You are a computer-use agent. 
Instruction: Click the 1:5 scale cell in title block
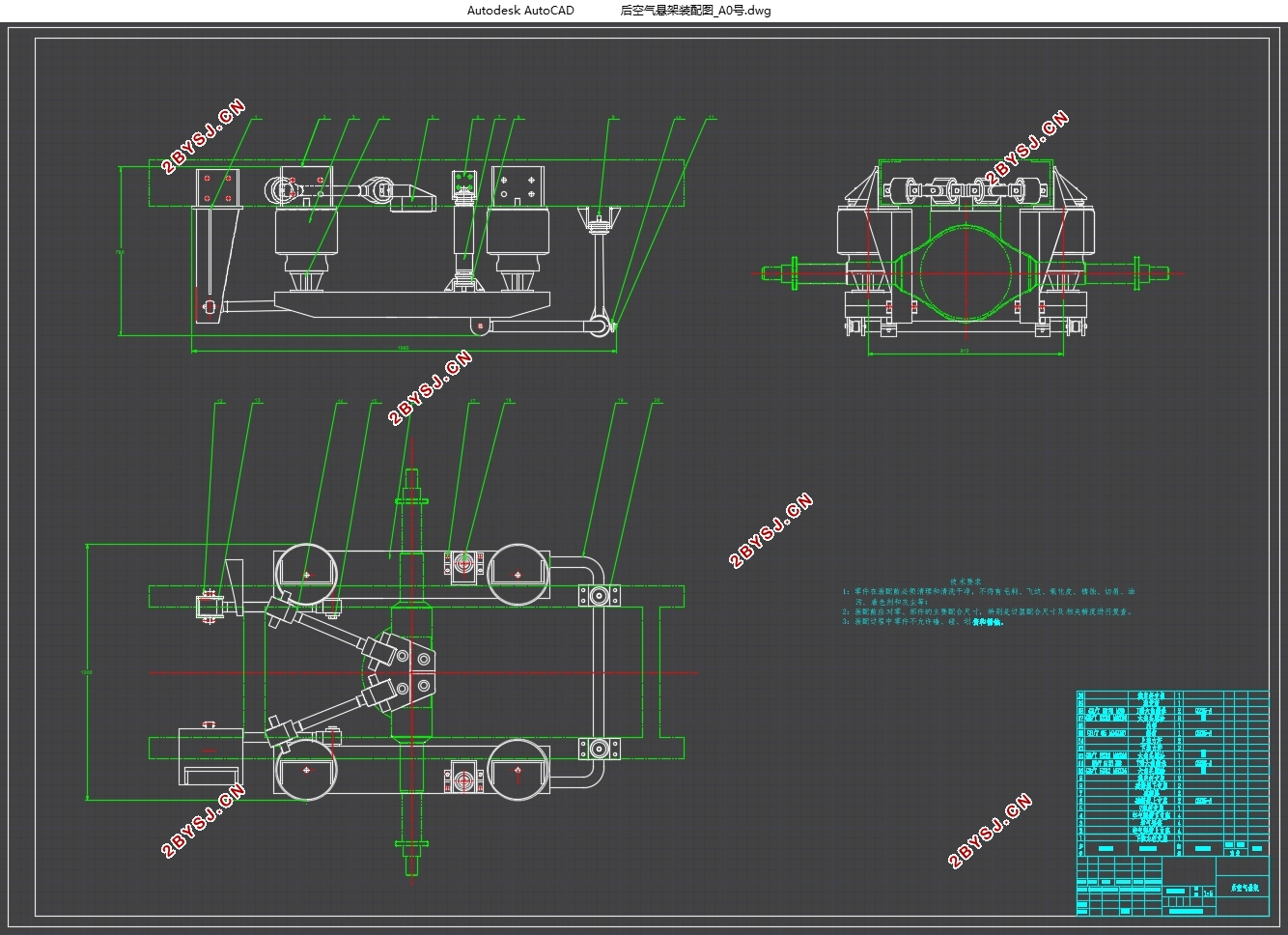pyautogui.click(x=1208, y=892)
